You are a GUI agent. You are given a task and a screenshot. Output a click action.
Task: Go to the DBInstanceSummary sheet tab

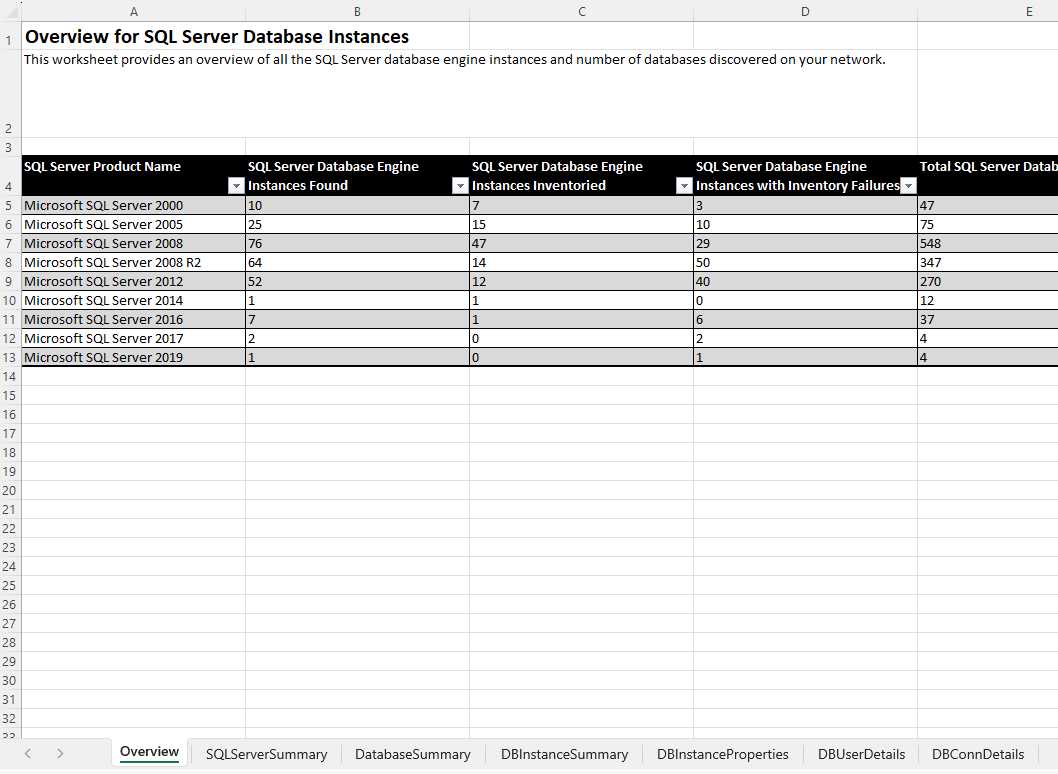click(564, 754)
